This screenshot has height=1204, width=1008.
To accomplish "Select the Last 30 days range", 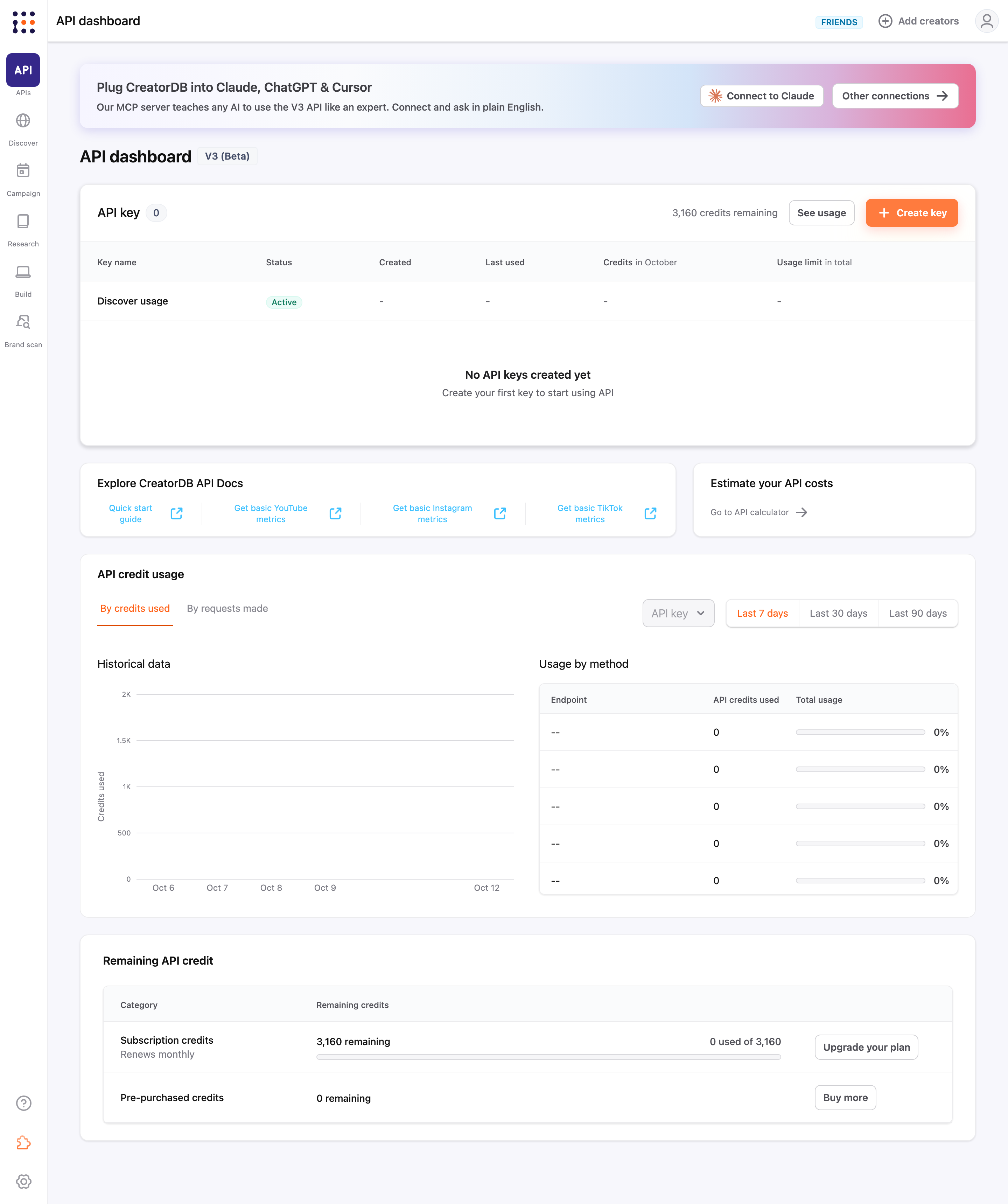I will point(838,614).
